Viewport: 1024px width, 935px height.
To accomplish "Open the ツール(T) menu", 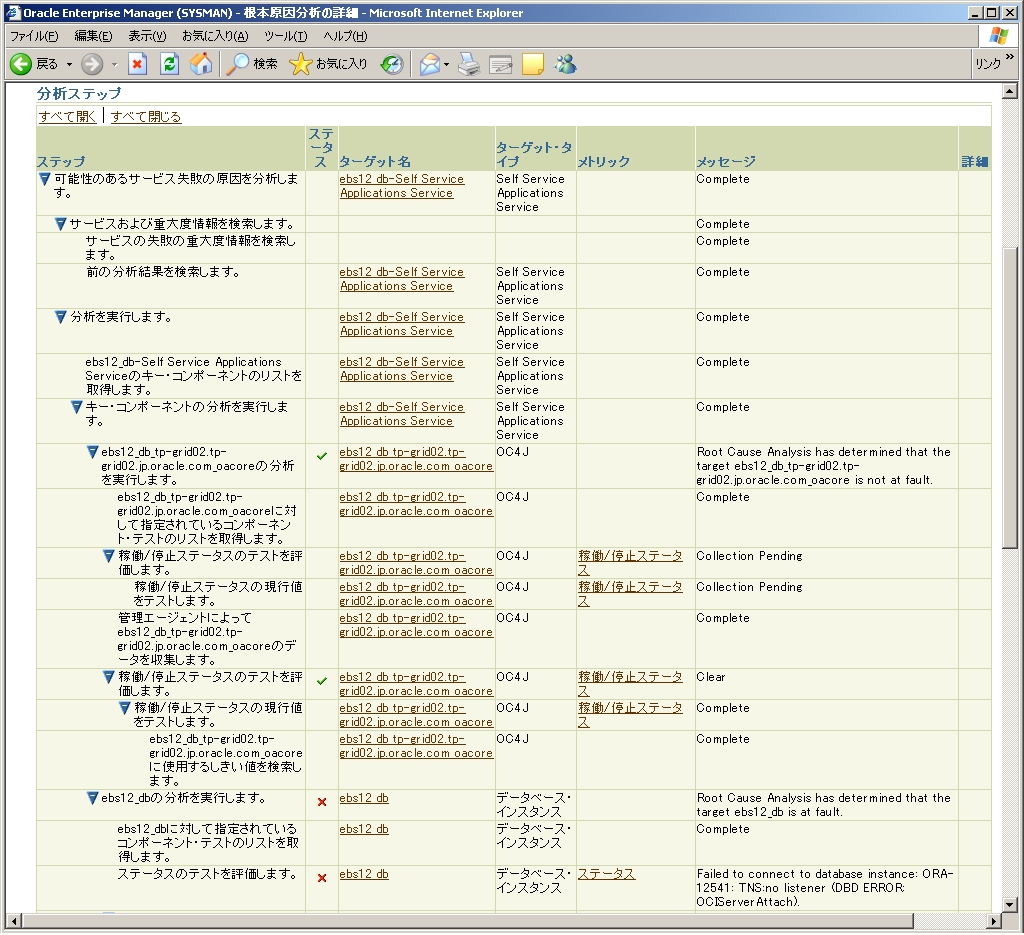I will 285,36.
